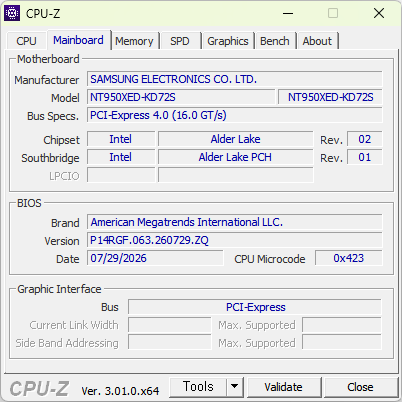Click the chipset Rev. value 02
This screenshot has height=402, width=402.
click(365, 139)
